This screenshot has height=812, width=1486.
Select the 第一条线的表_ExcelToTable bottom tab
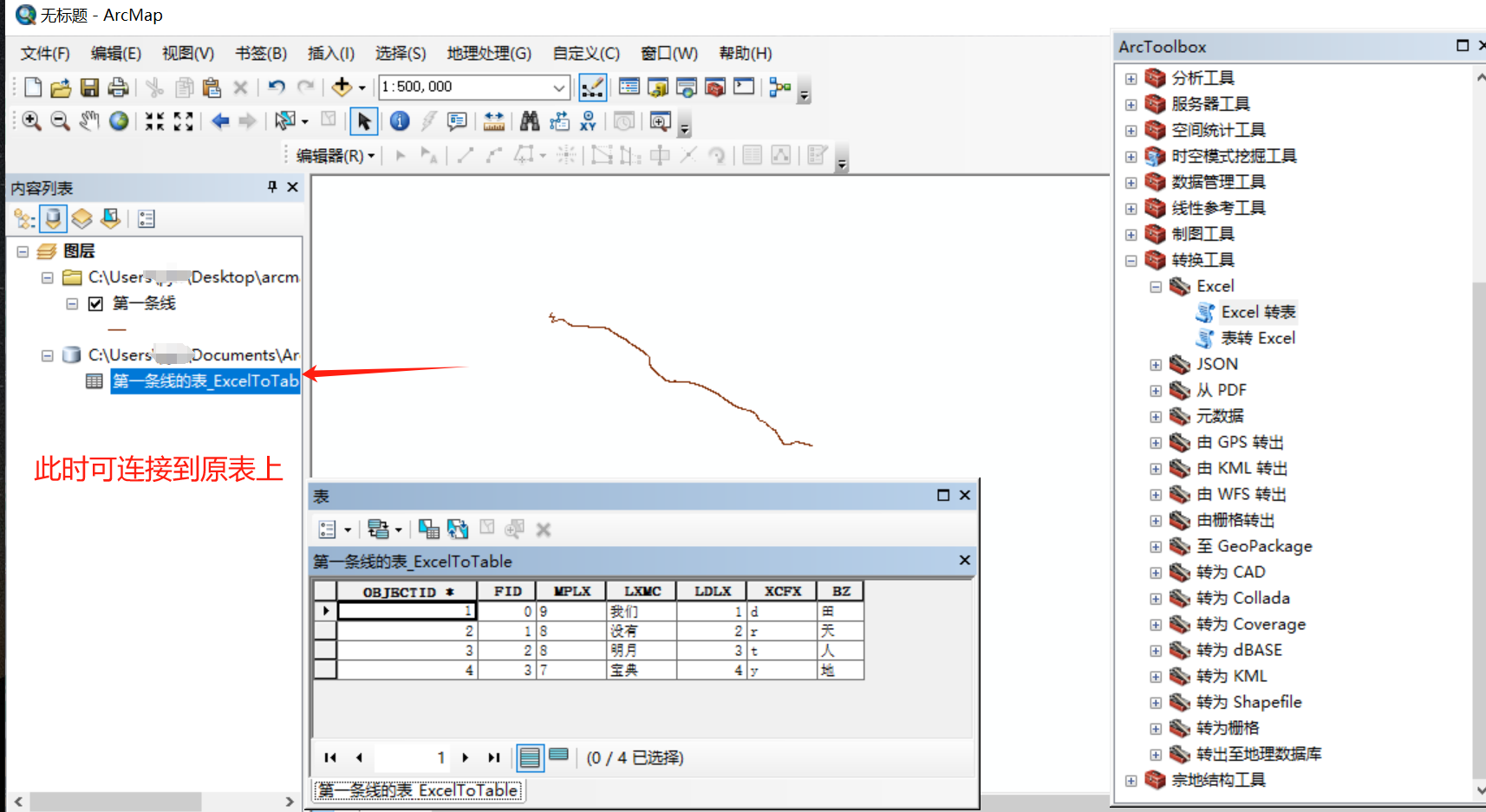point(418,790)
